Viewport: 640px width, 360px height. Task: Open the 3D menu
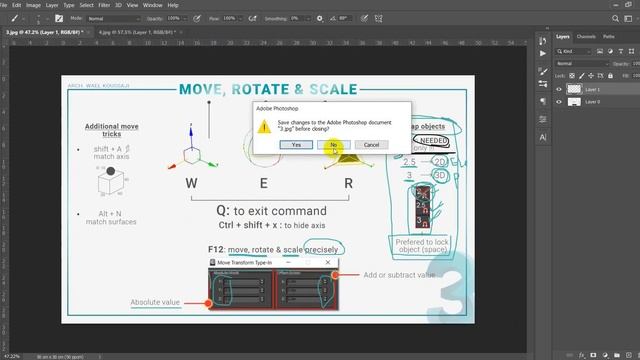[x=118, y=5]
